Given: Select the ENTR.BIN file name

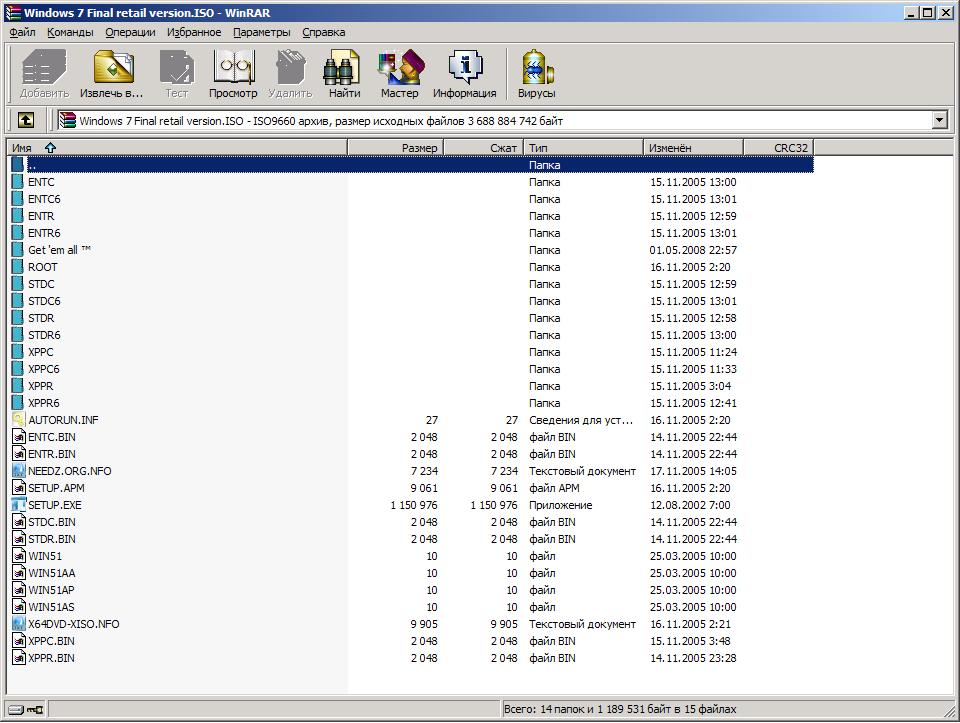Looking at the screenshot, I should pos(52,454).
